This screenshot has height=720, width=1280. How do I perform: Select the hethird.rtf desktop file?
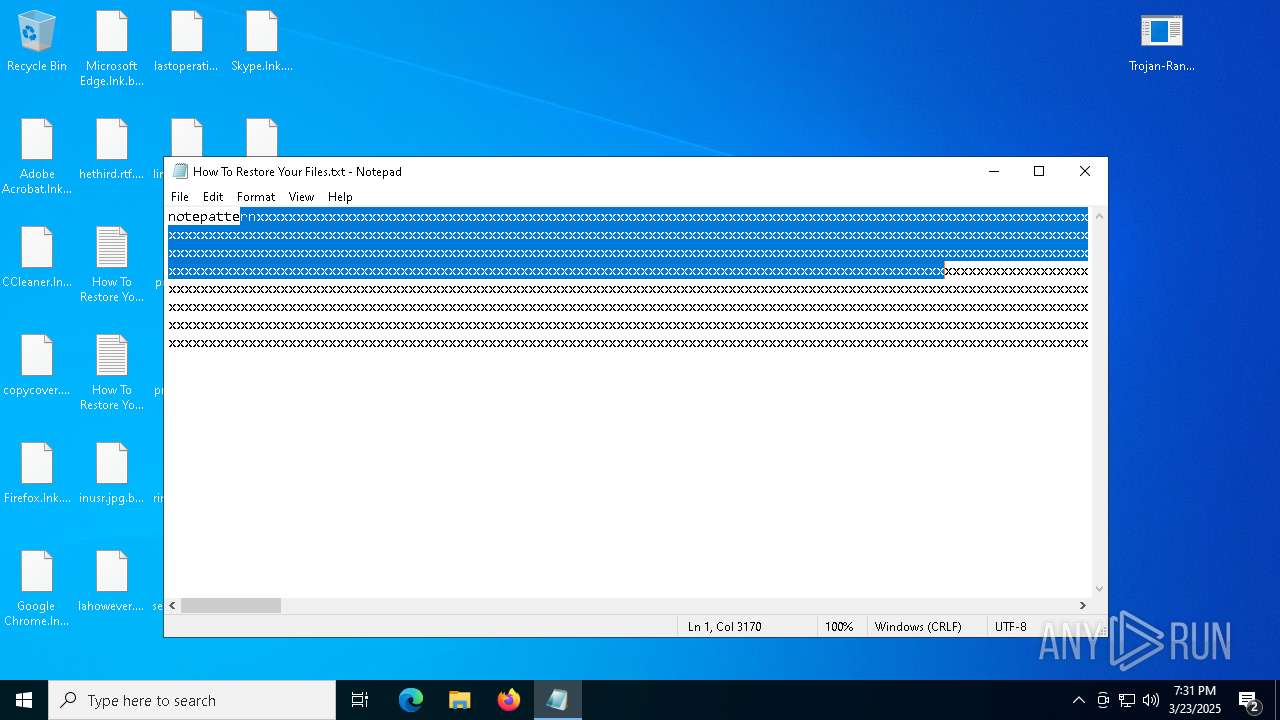click(x=112, y=150)
